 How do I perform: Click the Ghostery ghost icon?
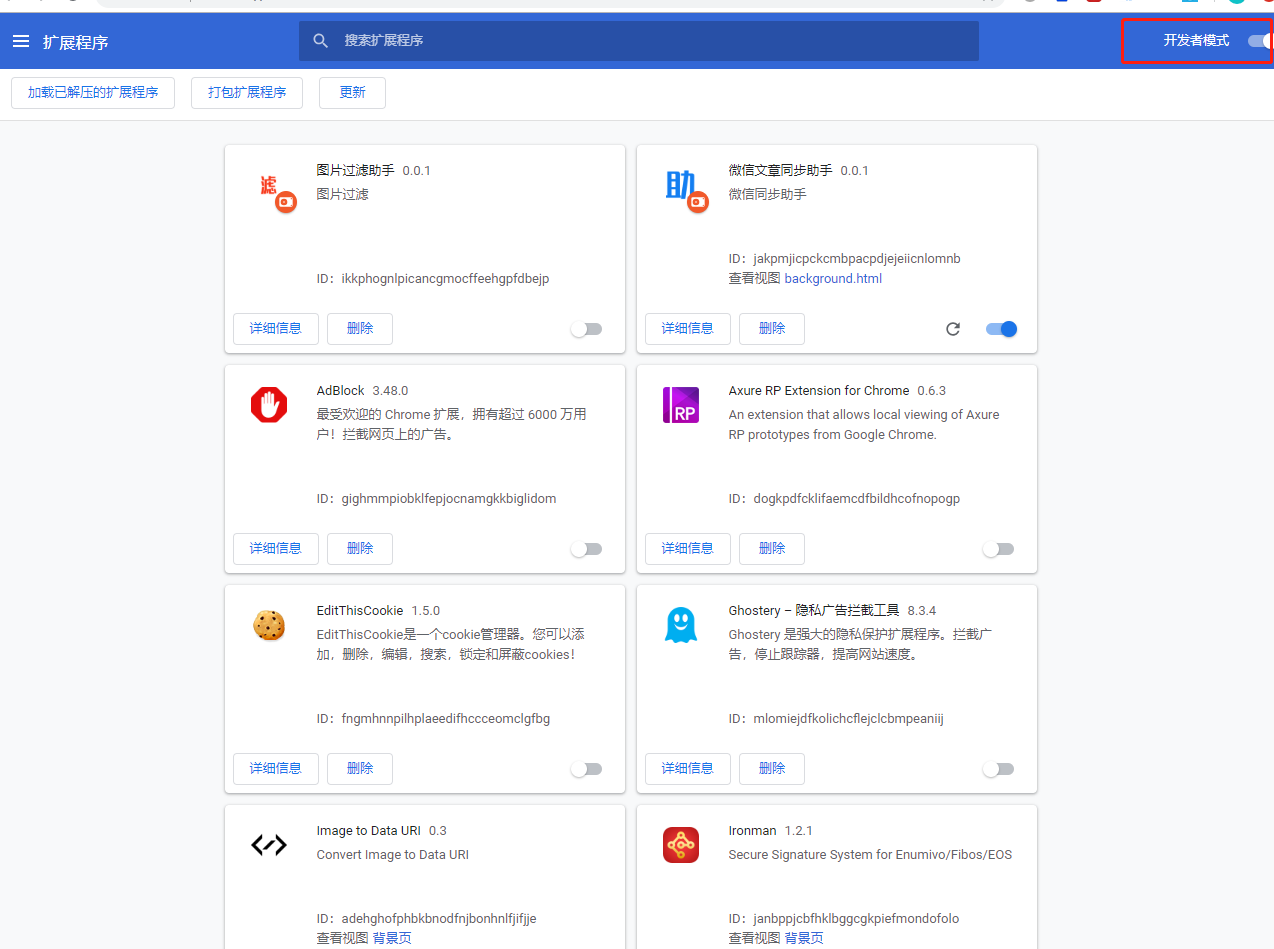click(x=681, y=625)
